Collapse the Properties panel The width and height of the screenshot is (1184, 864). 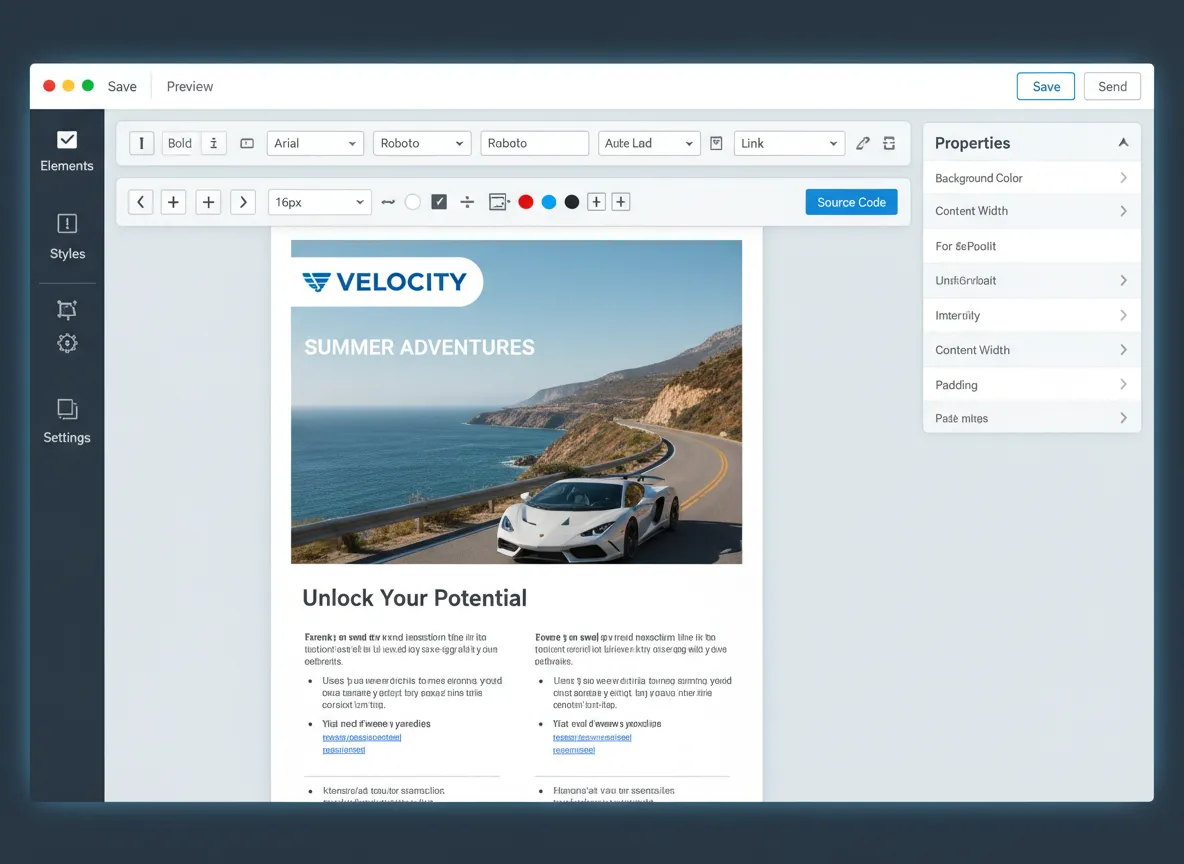pyautogui.click(x=1124, y=142)
